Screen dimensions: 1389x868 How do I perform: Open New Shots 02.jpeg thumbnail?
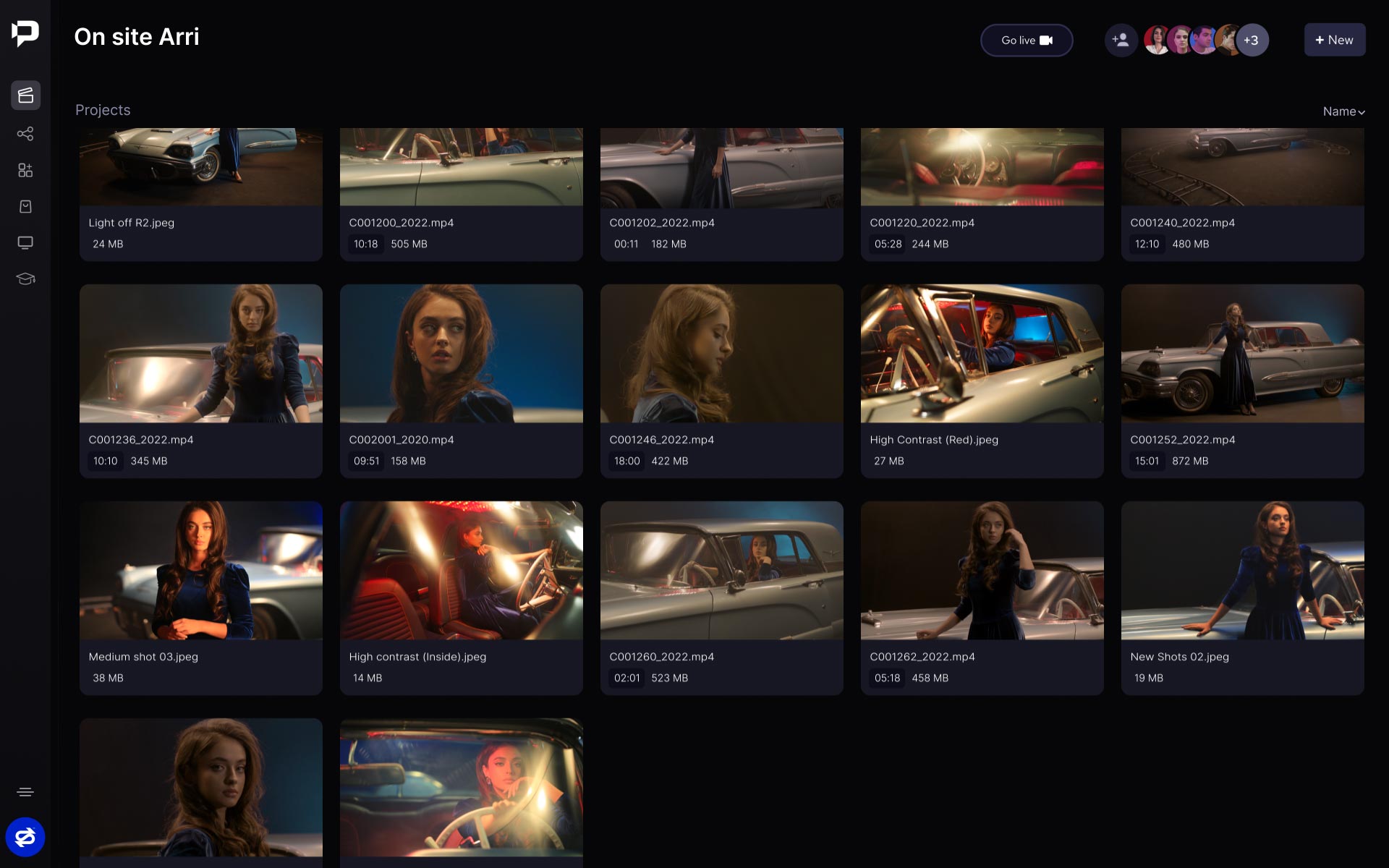tap(1243, 570)
